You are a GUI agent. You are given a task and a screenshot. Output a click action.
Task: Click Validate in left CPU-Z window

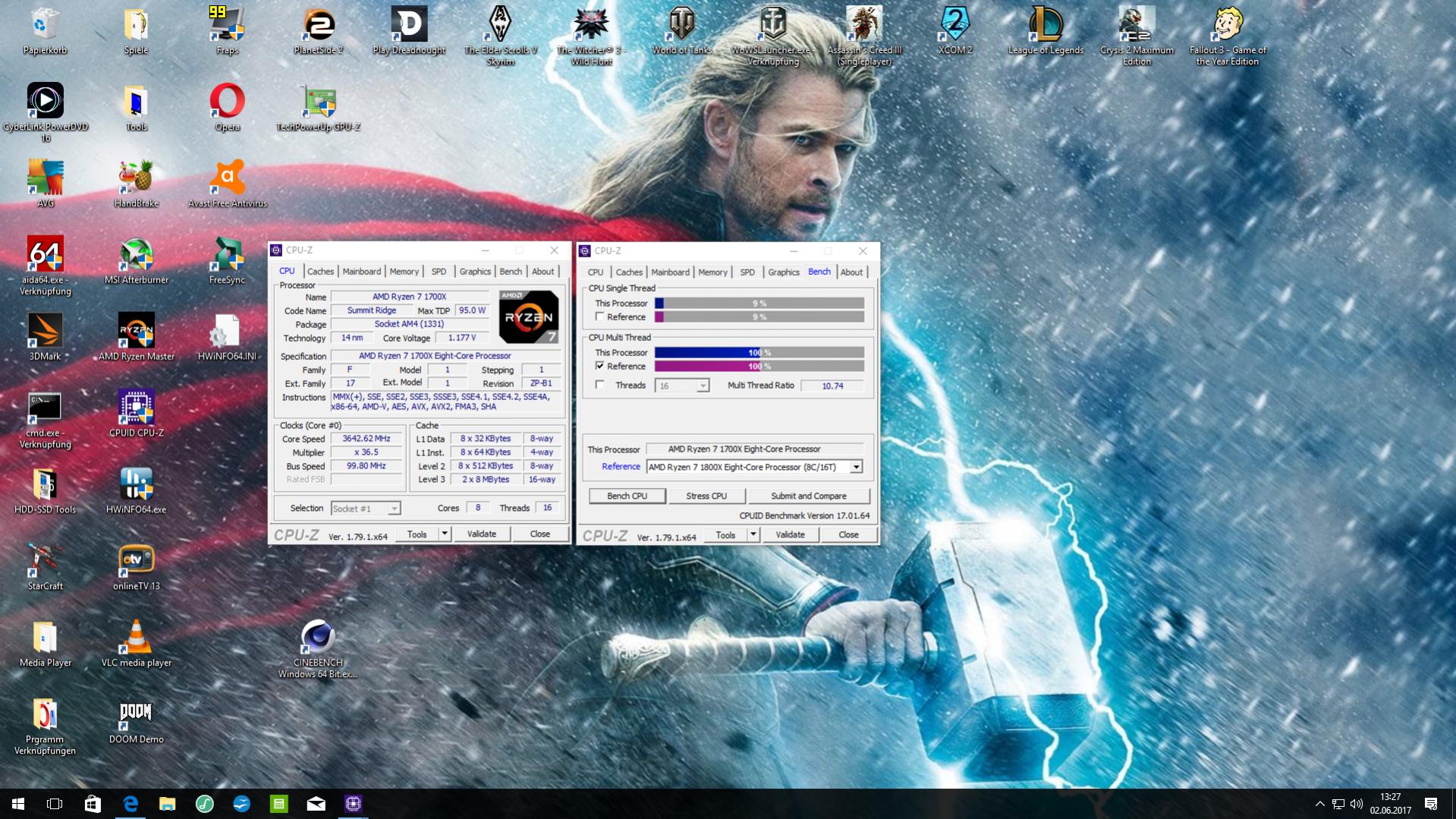pos(482,534)
